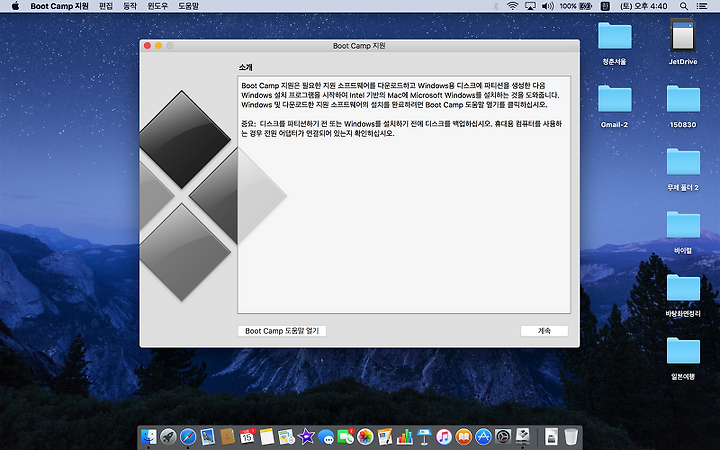The width and height of the screenshot is (720, 450).
Task: Open Finder from the Dock
Action: click(148, 436)
